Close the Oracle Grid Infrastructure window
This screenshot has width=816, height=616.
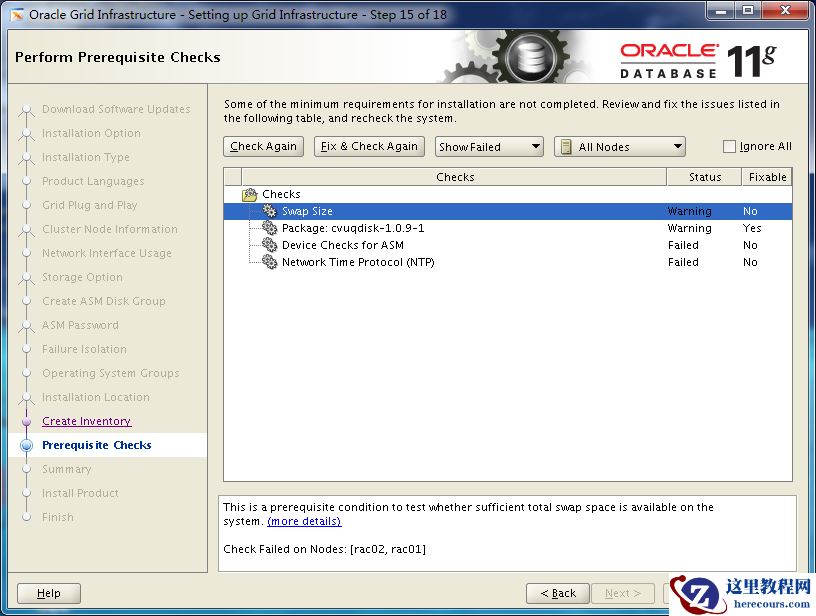tap(785, 10)
